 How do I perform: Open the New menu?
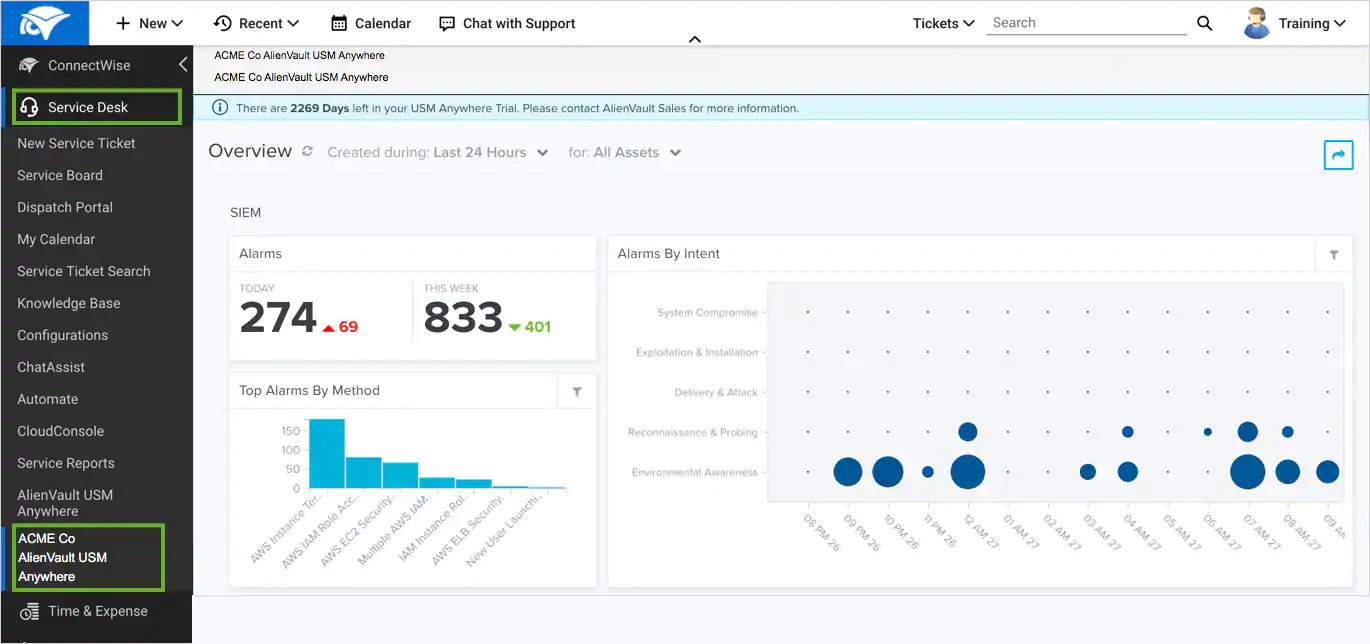pos(150,23)
